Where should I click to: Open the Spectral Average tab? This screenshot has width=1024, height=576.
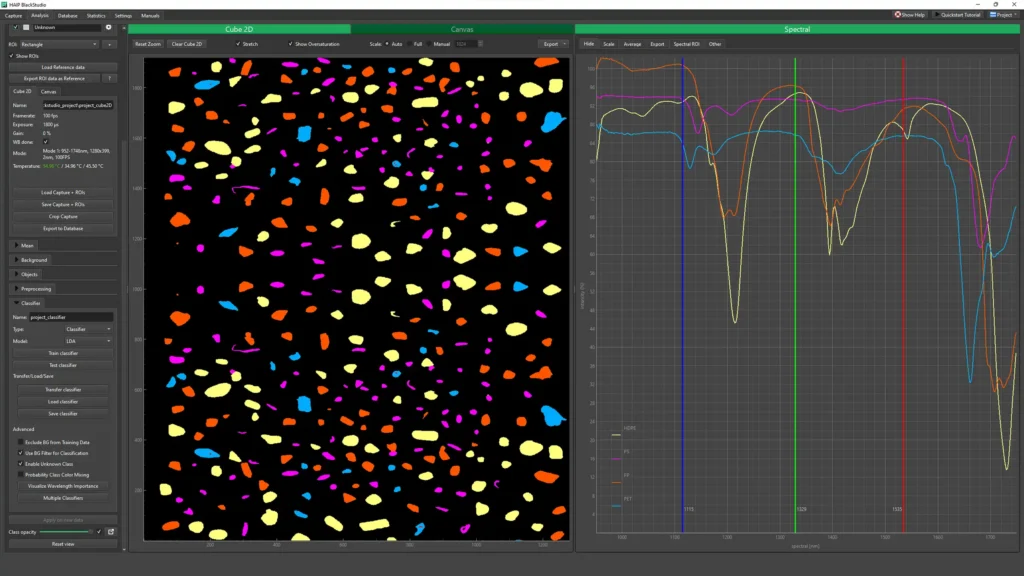click(632, 44)
